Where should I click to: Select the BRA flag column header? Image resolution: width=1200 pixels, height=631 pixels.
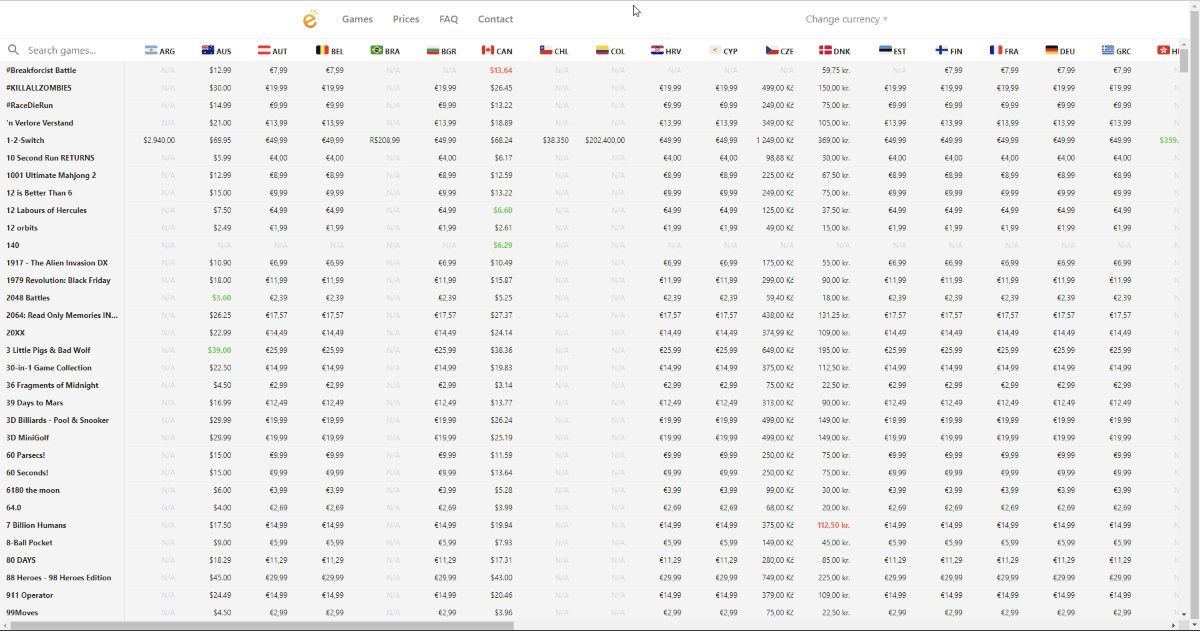tap(385, 51)
